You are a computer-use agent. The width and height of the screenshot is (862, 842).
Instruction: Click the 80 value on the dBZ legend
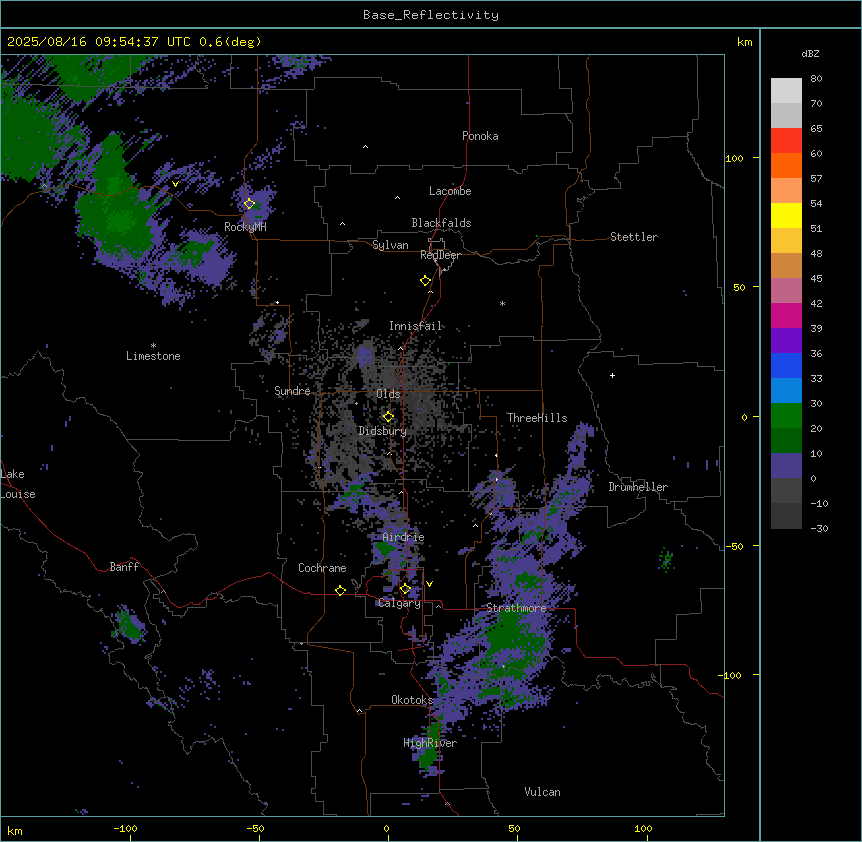(816, 79)
